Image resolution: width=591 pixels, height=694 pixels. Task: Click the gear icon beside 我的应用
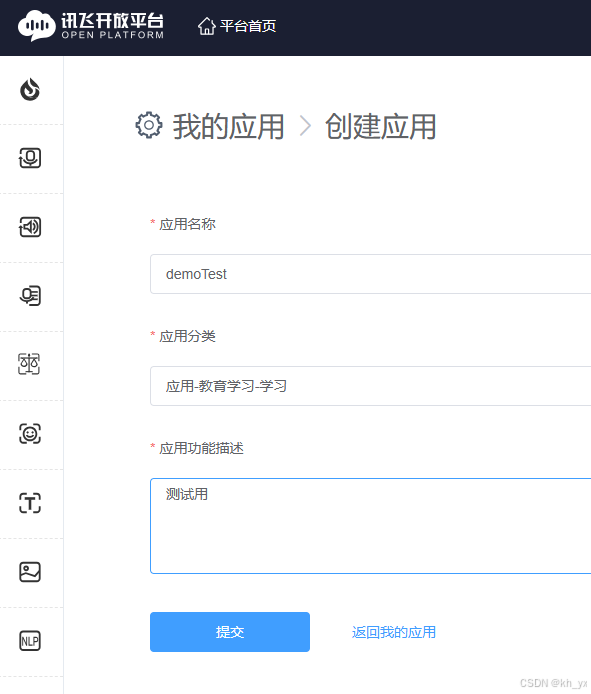149,125
